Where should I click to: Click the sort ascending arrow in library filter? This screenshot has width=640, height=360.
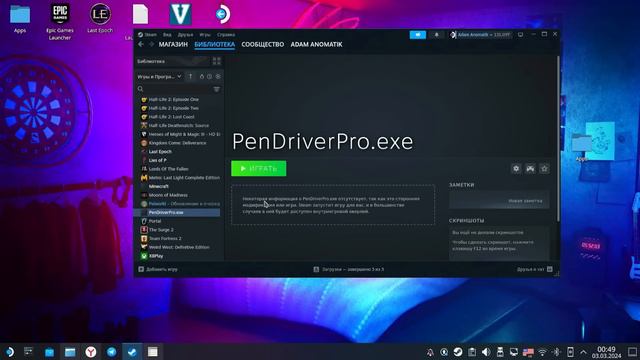[x=190, y=76]
